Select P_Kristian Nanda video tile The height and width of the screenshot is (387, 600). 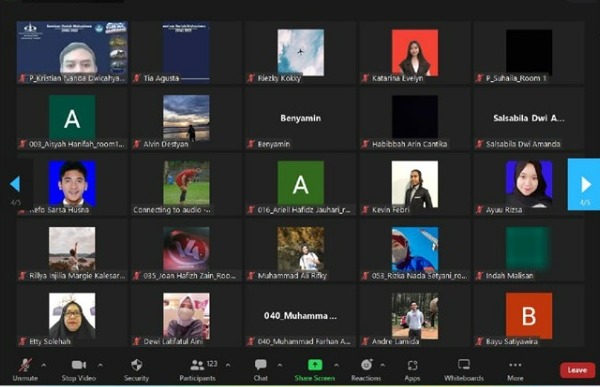pos(72,52)
